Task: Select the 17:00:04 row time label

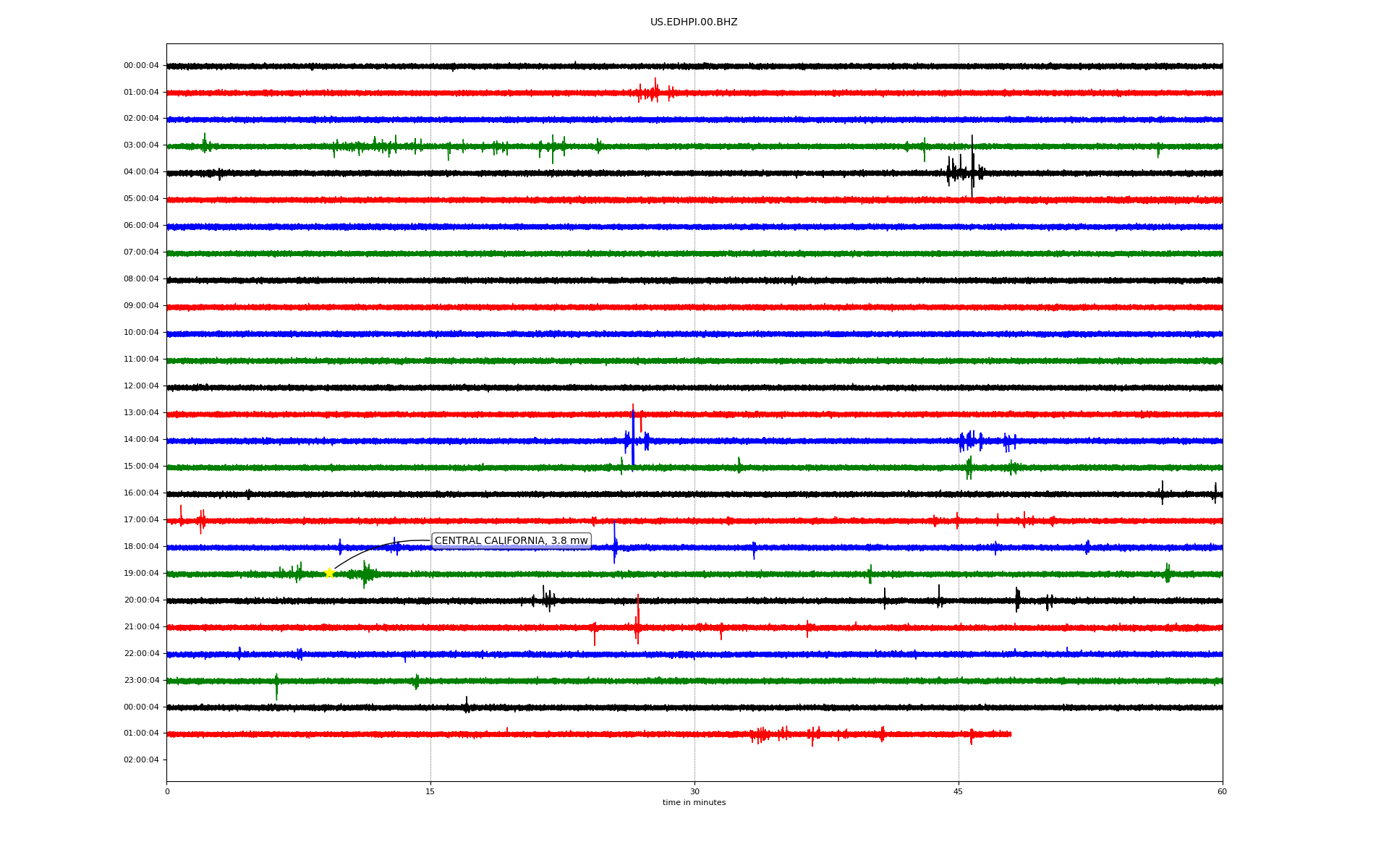Action: click(141, 520)
